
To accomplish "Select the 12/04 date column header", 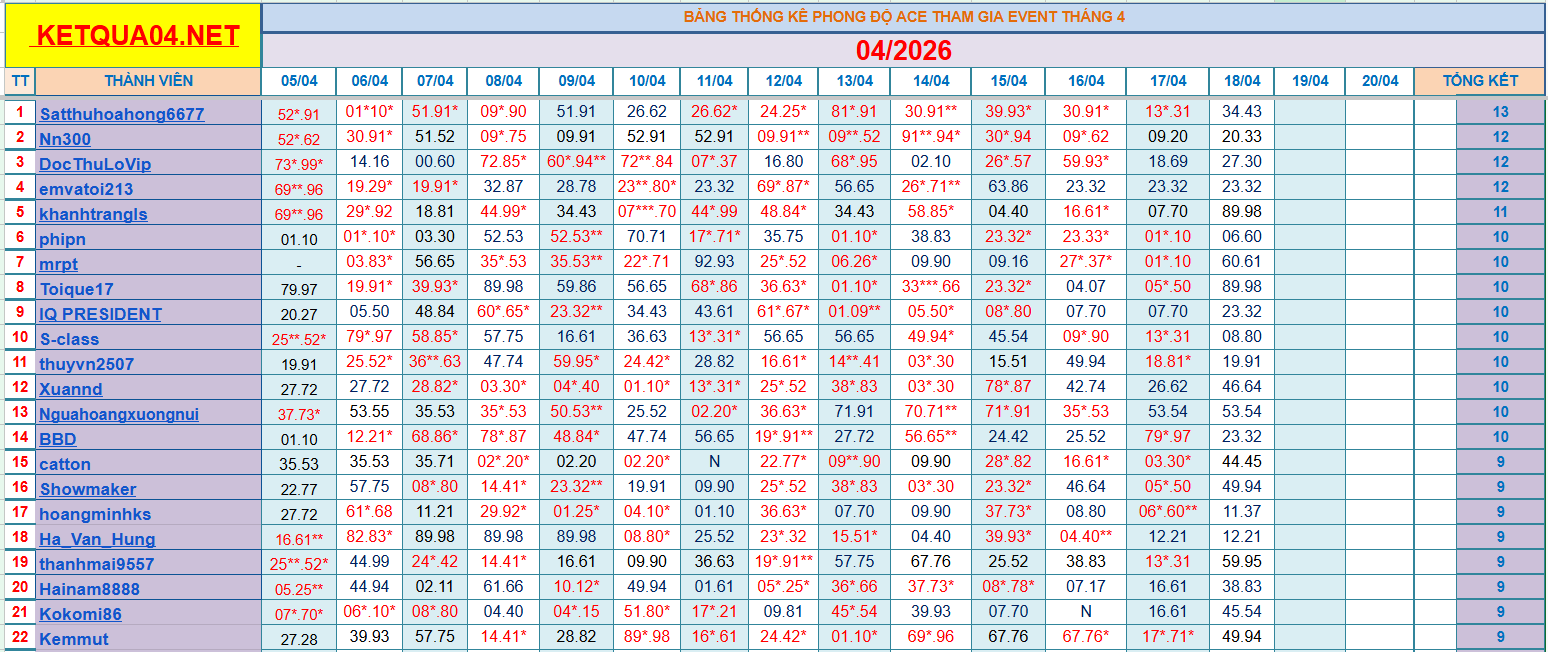I will click(783, 81).
